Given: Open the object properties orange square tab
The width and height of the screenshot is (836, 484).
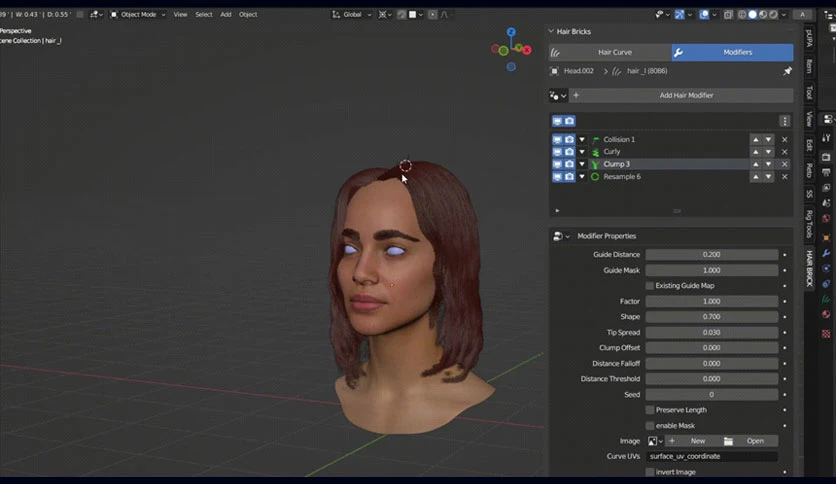Looking at the screenshot, I should (x=826, y=238).
